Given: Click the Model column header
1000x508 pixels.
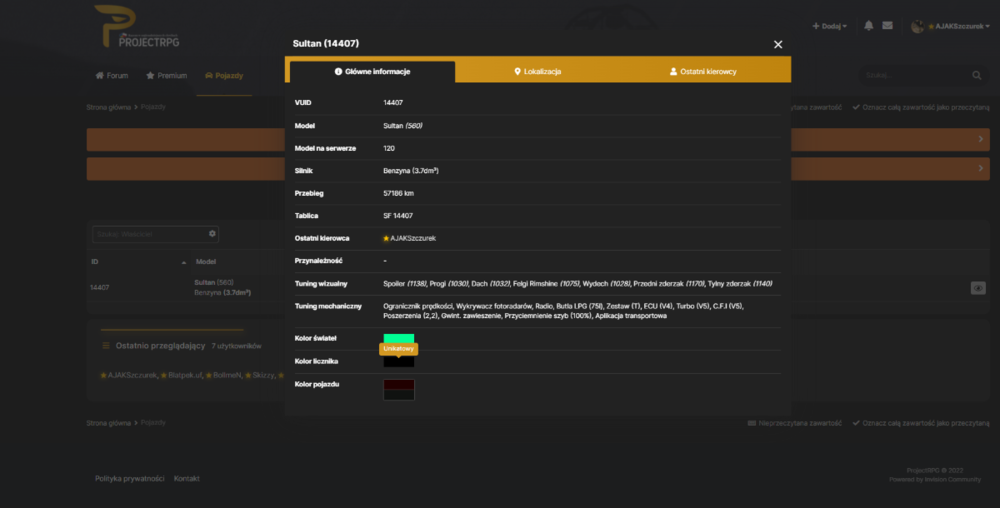Looking at the screenshot, I should pyautogui.click(x=205, y=261).
